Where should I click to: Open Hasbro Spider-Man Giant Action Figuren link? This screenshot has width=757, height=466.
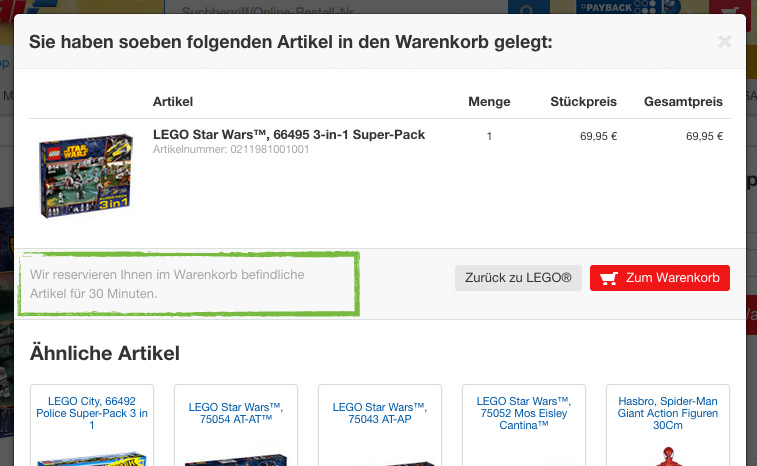[668, 413]
